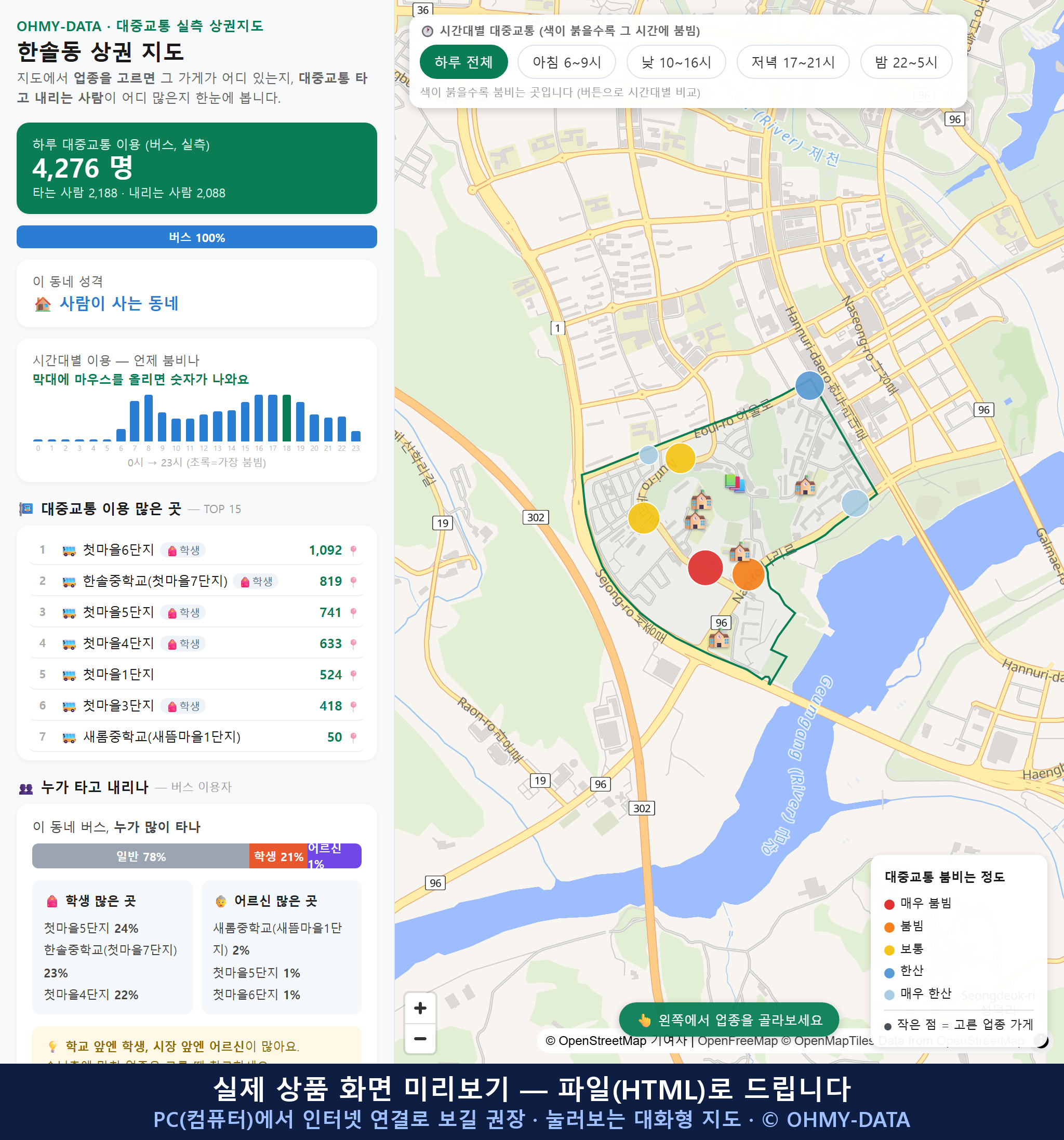
Task: Click the 8시 bar in hourly chart
Action: tap(149, 418)
